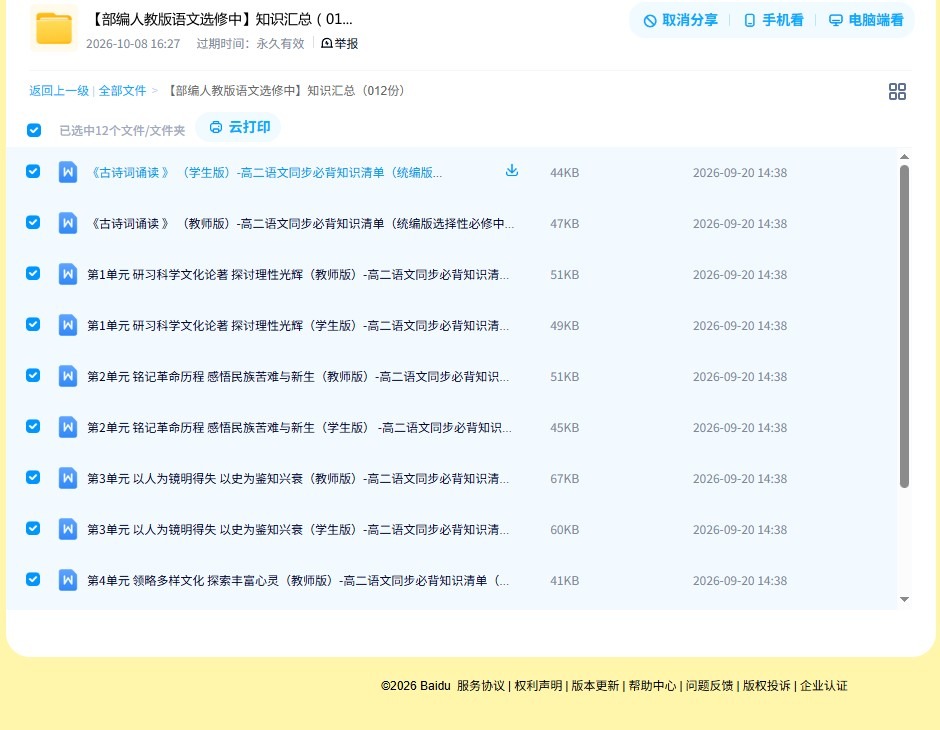Click scrollbar up arrow of file list
Image resolution: width=940 pixels, height=730 pixels.
[904, 156]
